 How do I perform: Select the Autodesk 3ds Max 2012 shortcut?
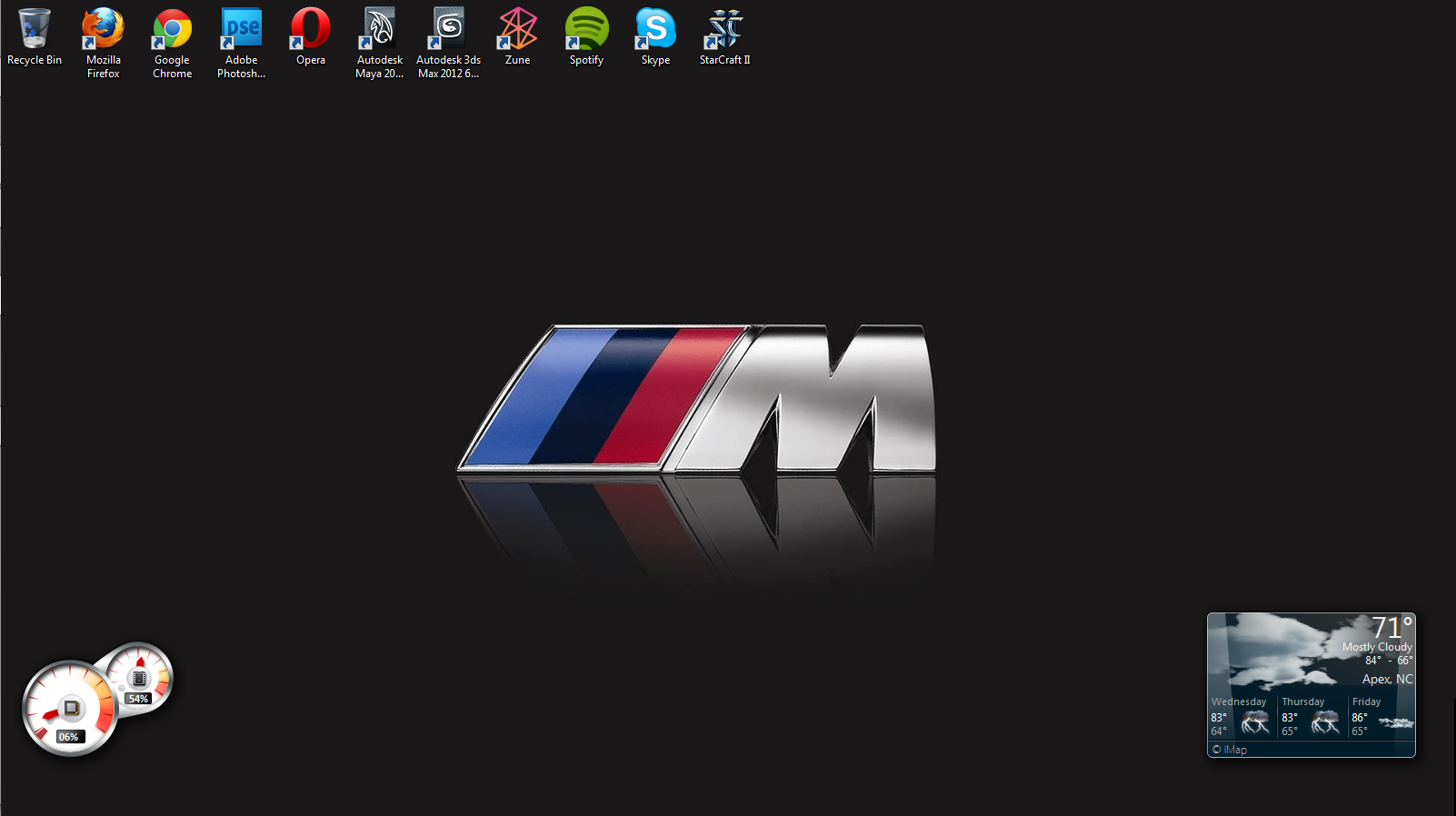coord(449,43)
